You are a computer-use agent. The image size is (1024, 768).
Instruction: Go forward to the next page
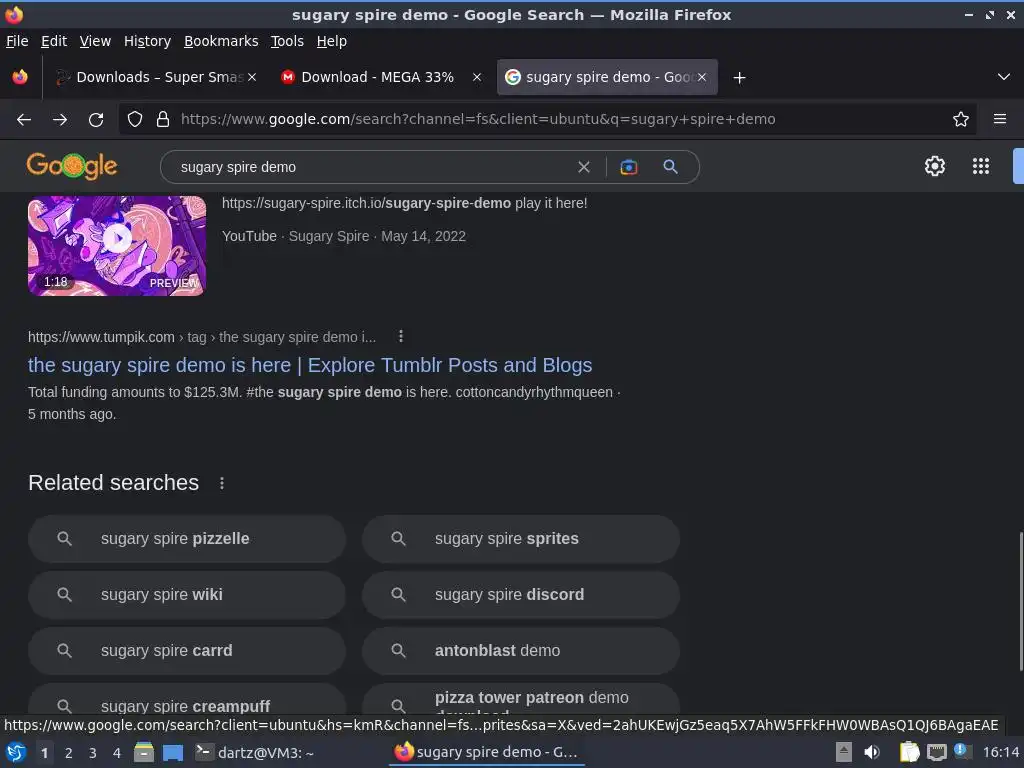(x=60, y=120)
